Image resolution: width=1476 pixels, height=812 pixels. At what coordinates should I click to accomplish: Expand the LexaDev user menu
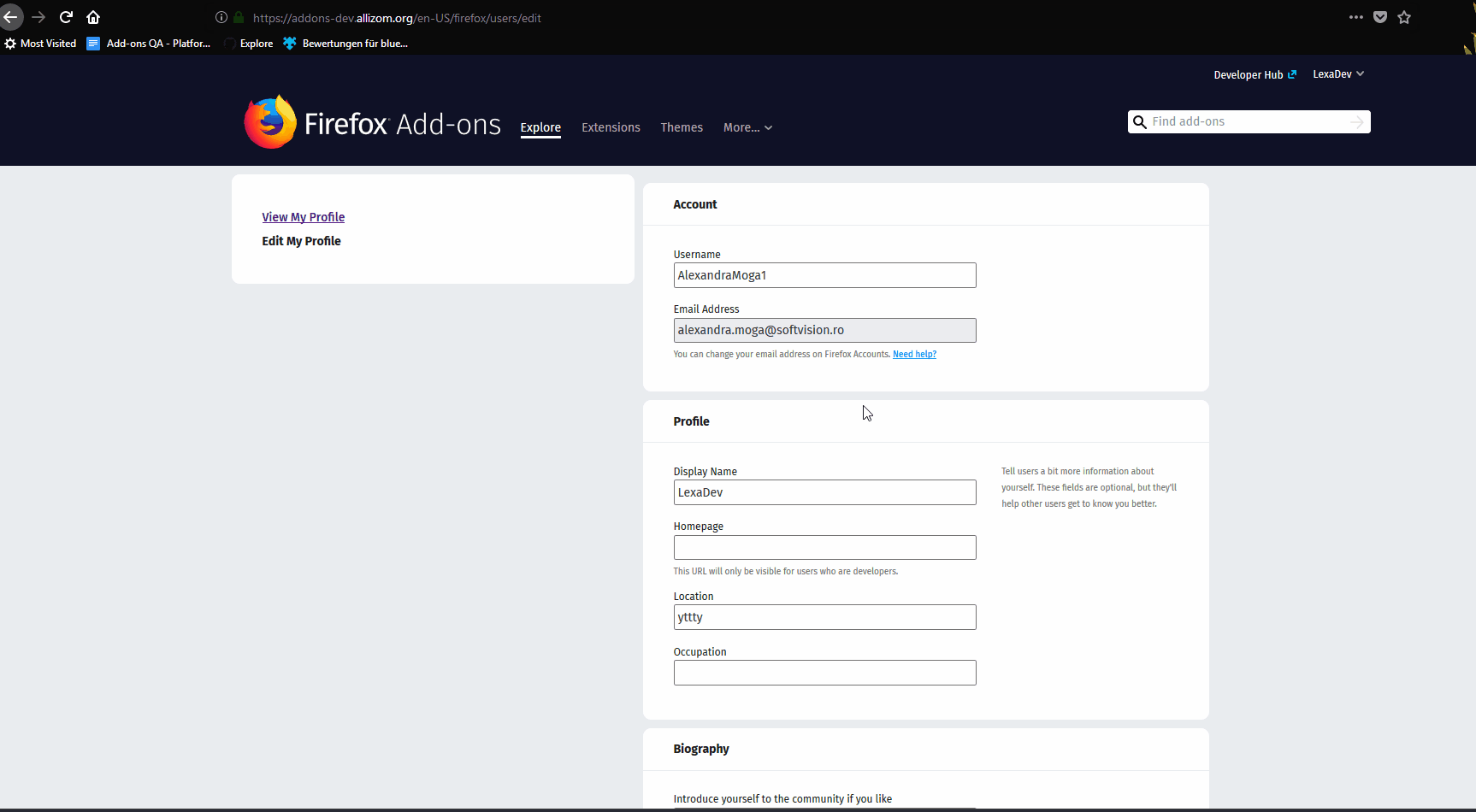click(x=1338, y=74)
